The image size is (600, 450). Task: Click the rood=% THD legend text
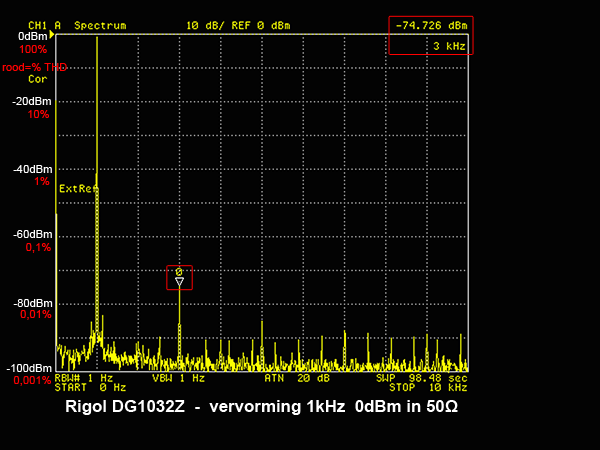(x=34, y=67)
